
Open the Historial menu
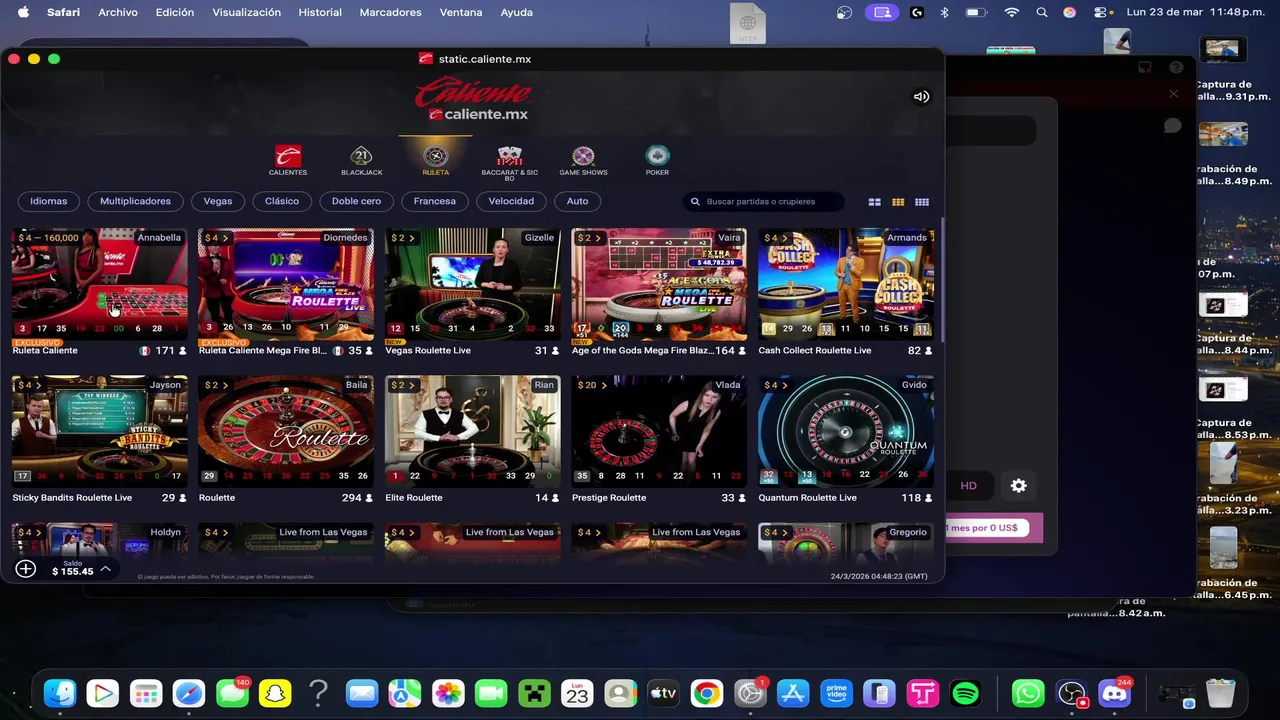click(x=320, y=12)
